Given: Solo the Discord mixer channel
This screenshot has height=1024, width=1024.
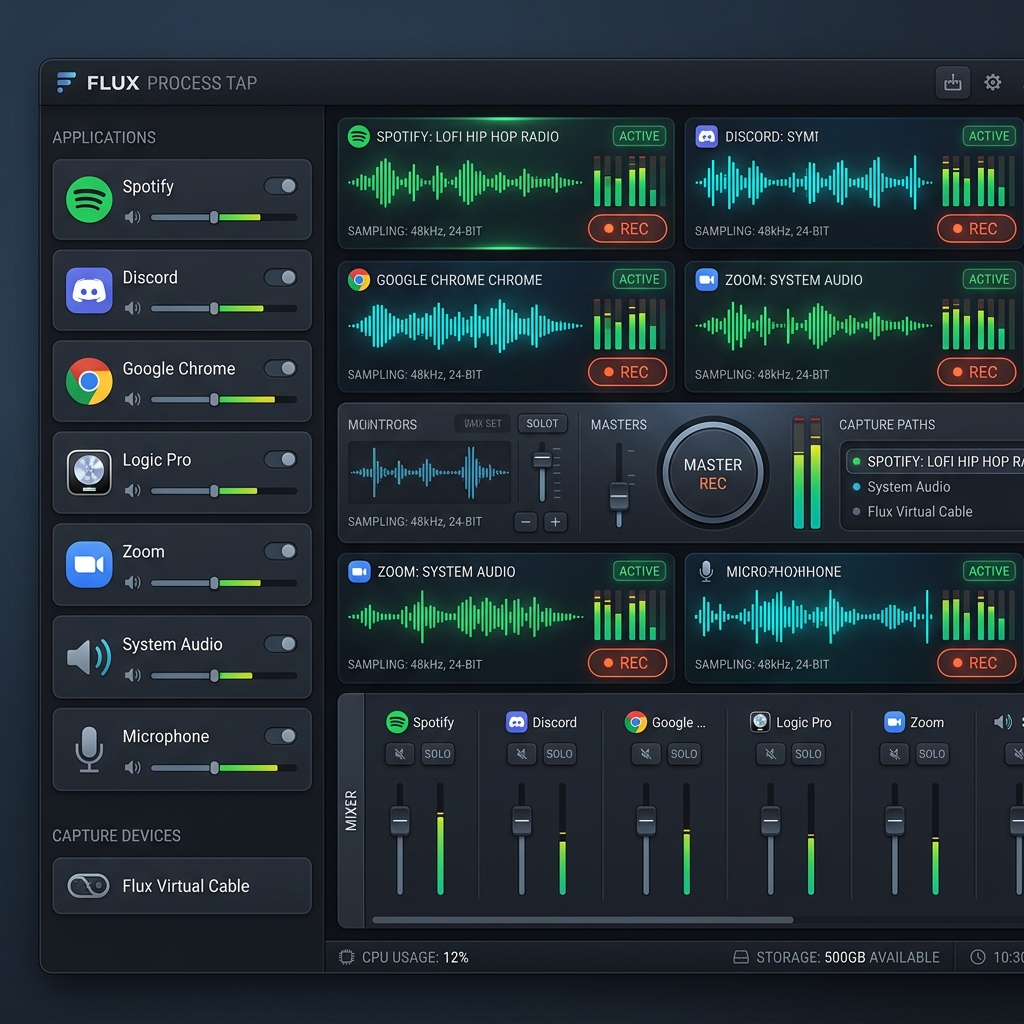Looking at the screenshot, I should pos(559,754).
